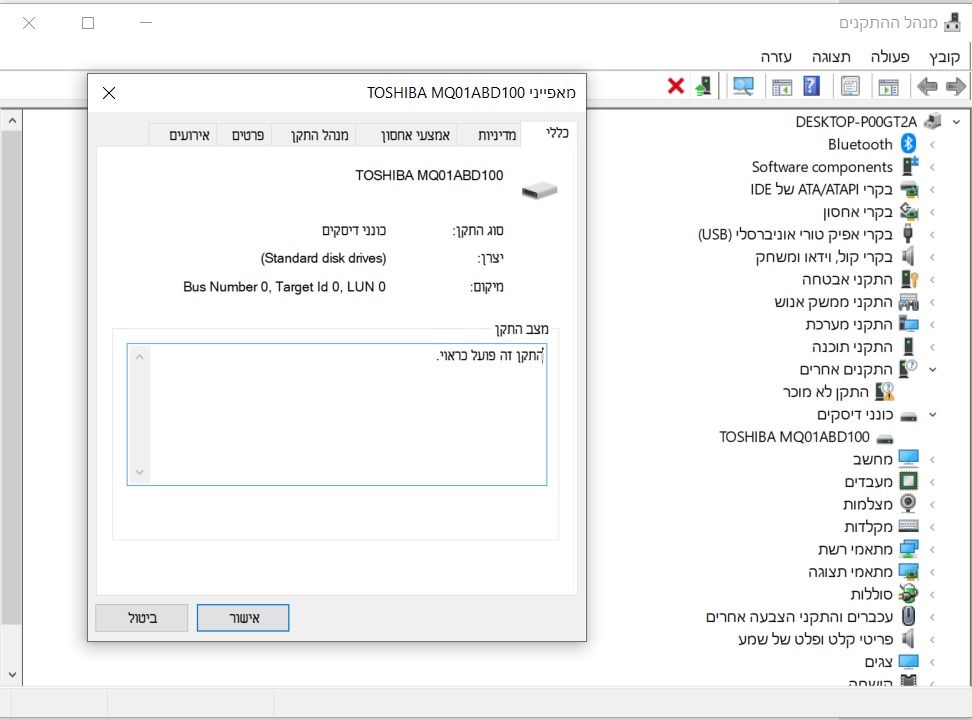Click the battery icon beside סוללות
972x720 pixels.
(909, 593)
